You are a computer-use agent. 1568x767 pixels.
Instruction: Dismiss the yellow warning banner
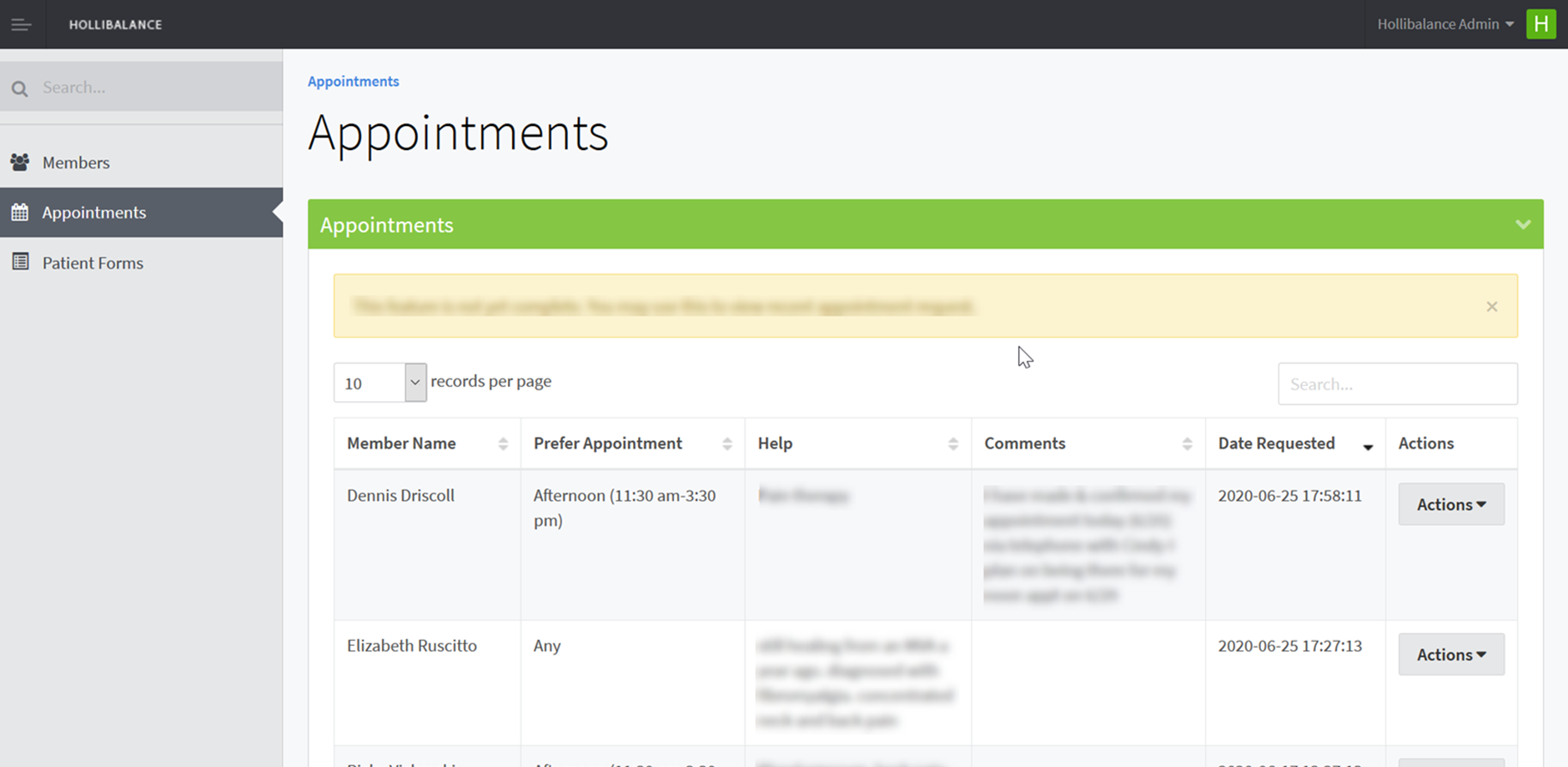pos(1491,307)
